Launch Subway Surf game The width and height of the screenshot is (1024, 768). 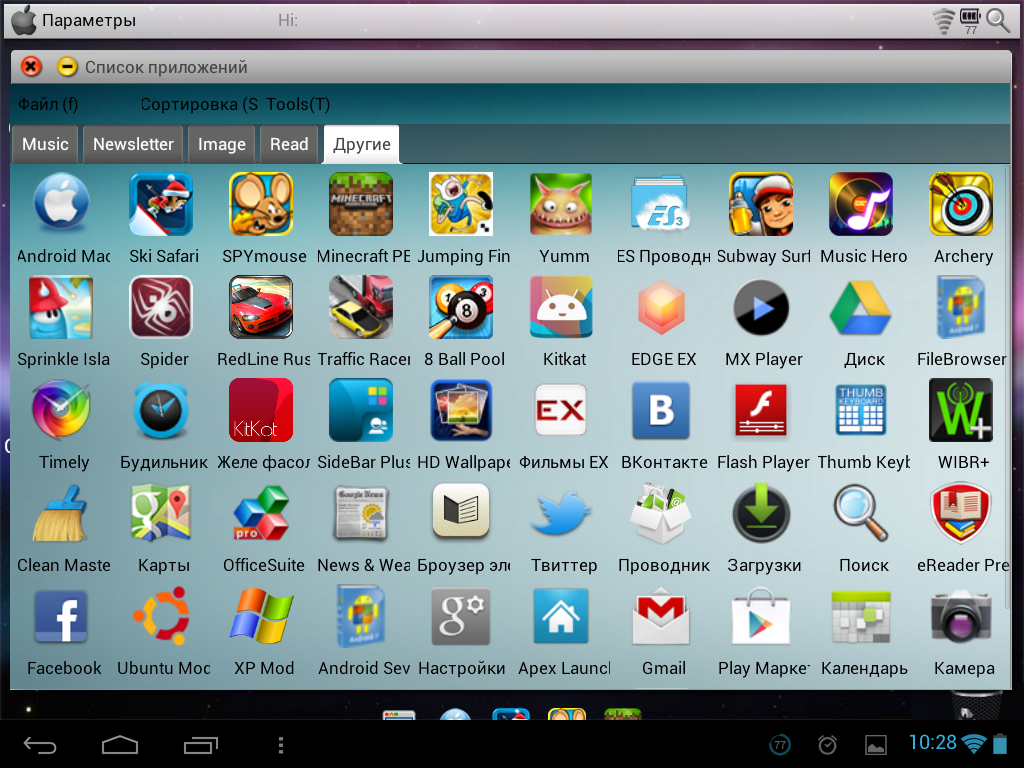761,203
